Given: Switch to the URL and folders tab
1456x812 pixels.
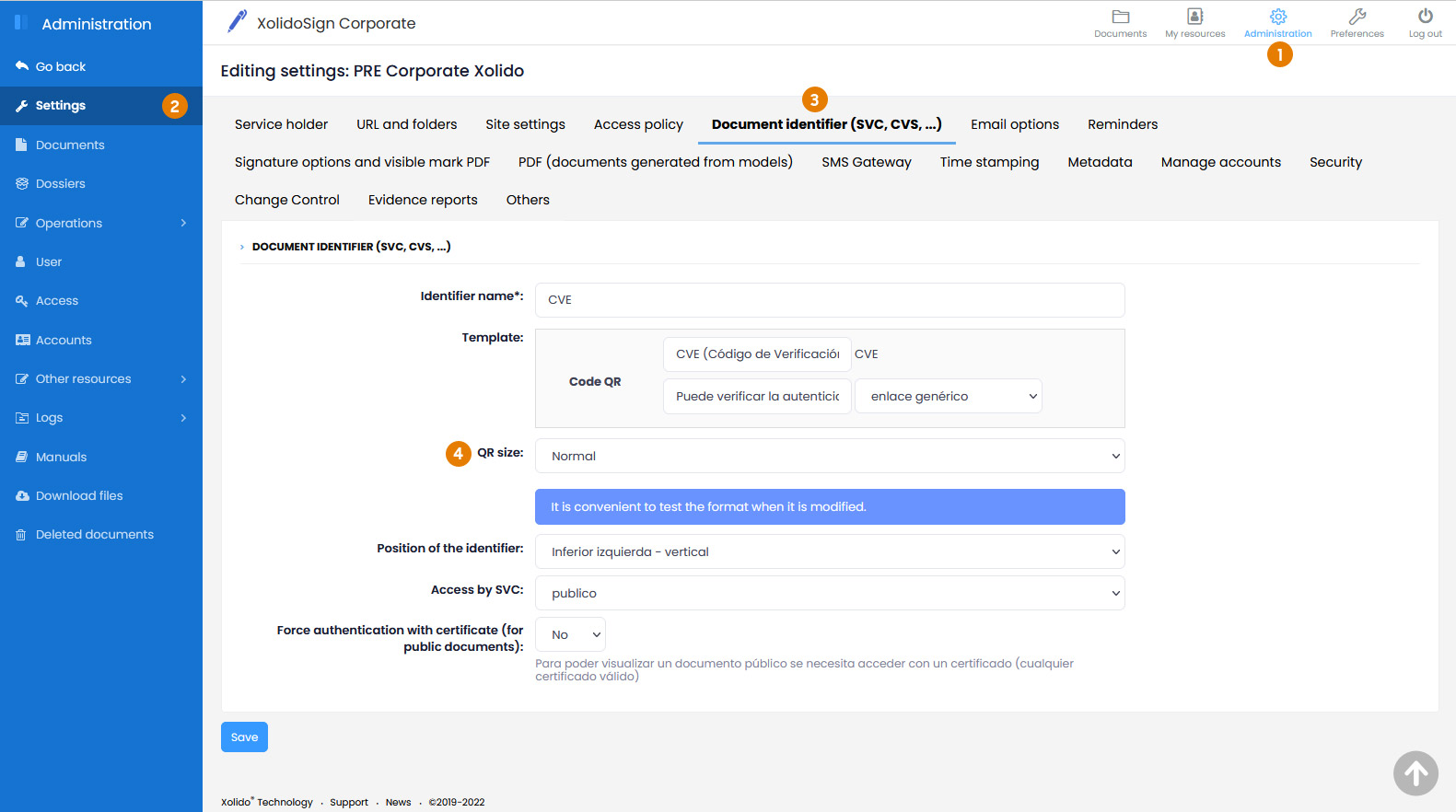Looking at the screenshot, I should click(407, 124).
